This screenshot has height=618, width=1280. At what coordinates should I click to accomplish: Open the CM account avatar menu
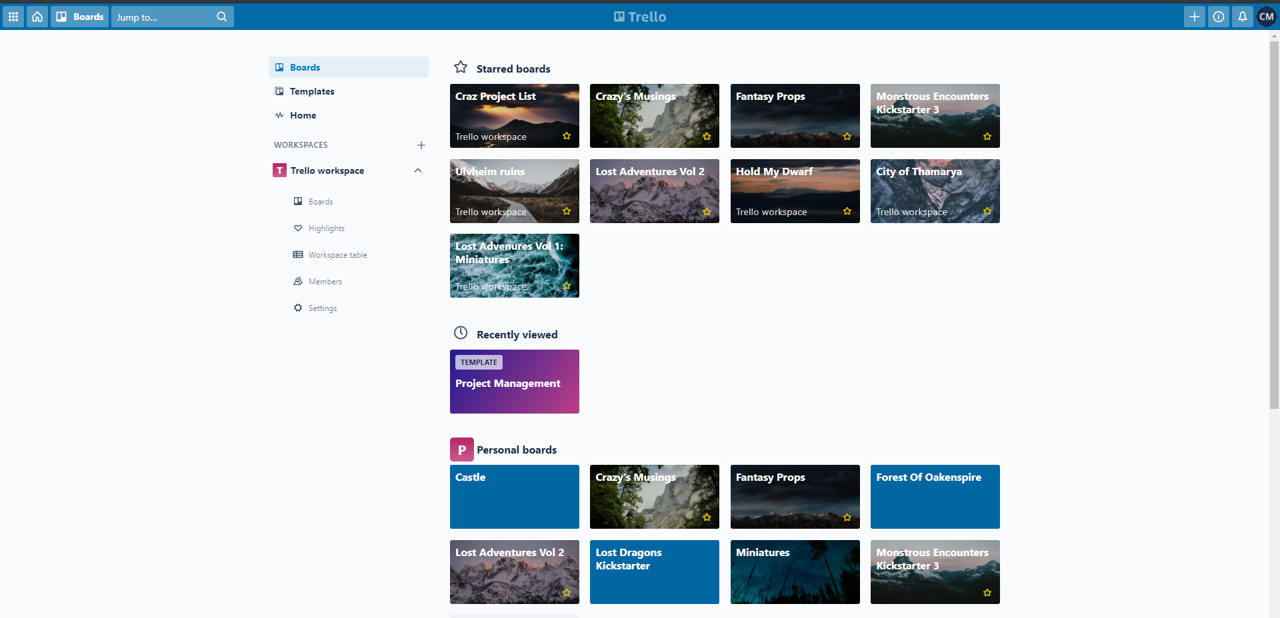(1266, 17)
